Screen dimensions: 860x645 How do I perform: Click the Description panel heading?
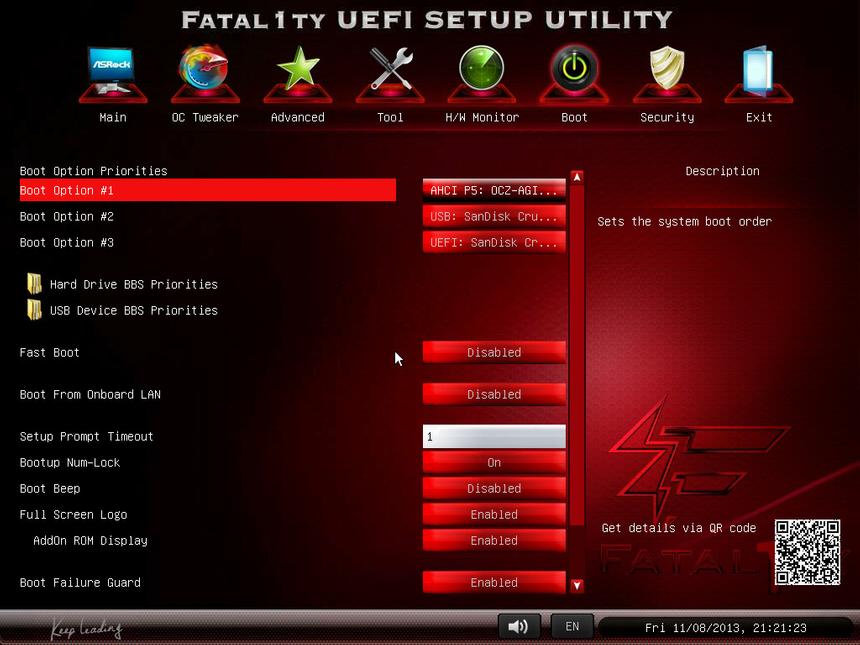[x=722, y=171]
